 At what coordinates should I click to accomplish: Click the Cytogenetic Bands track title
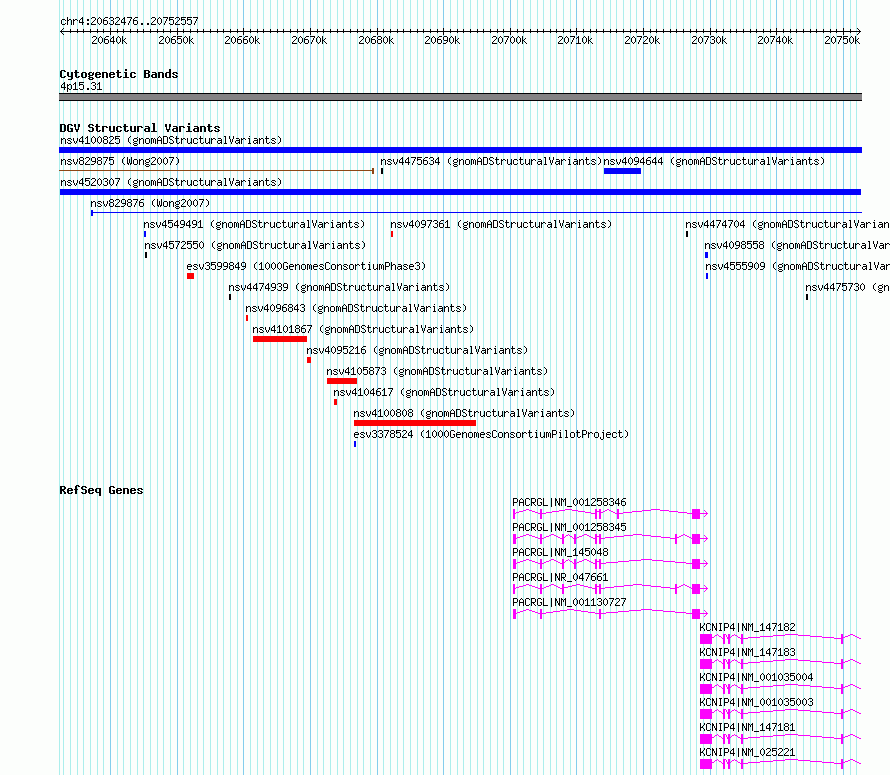(x=119, y=74)
